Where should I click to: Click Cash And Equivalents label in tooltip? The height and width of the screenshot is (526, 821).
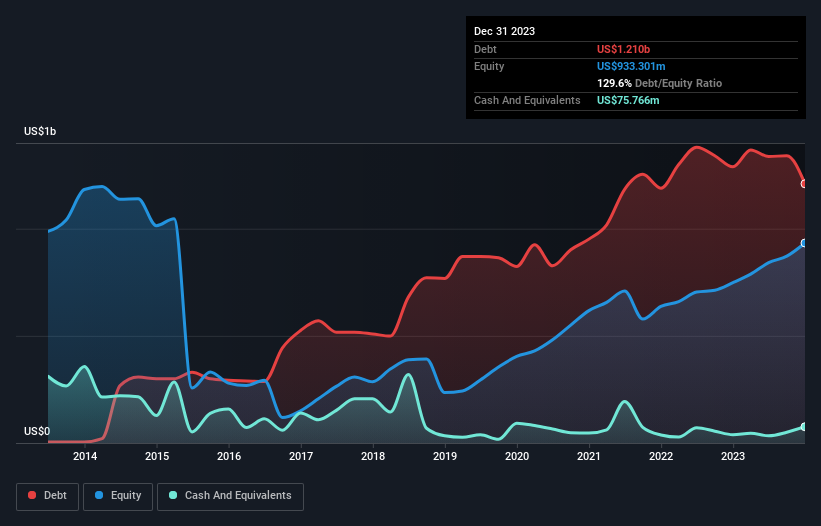coord(527,100)
